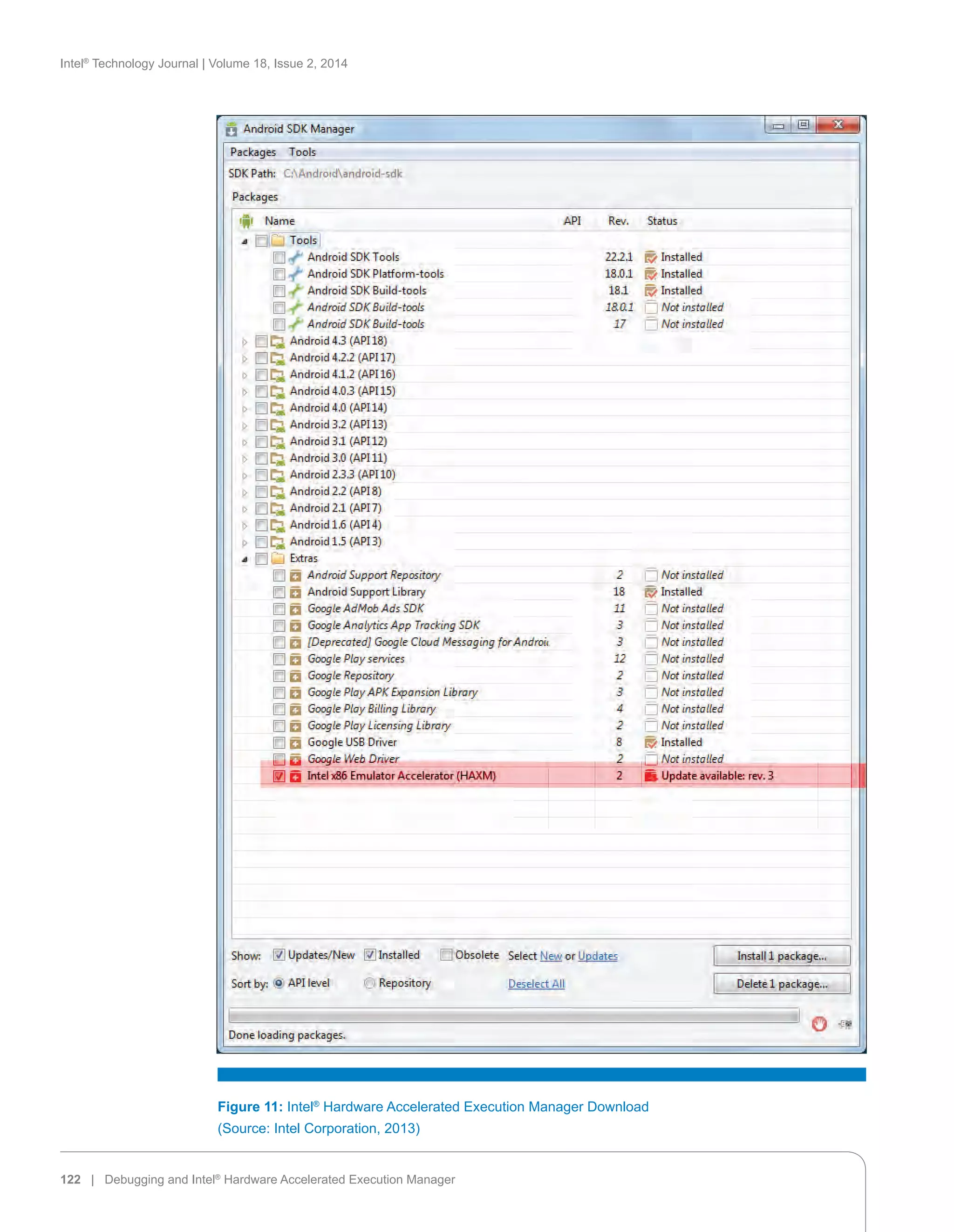The image size is (954, 1232).
Task: Toggle the Installed show checkbox
Action: pos(370,954)
